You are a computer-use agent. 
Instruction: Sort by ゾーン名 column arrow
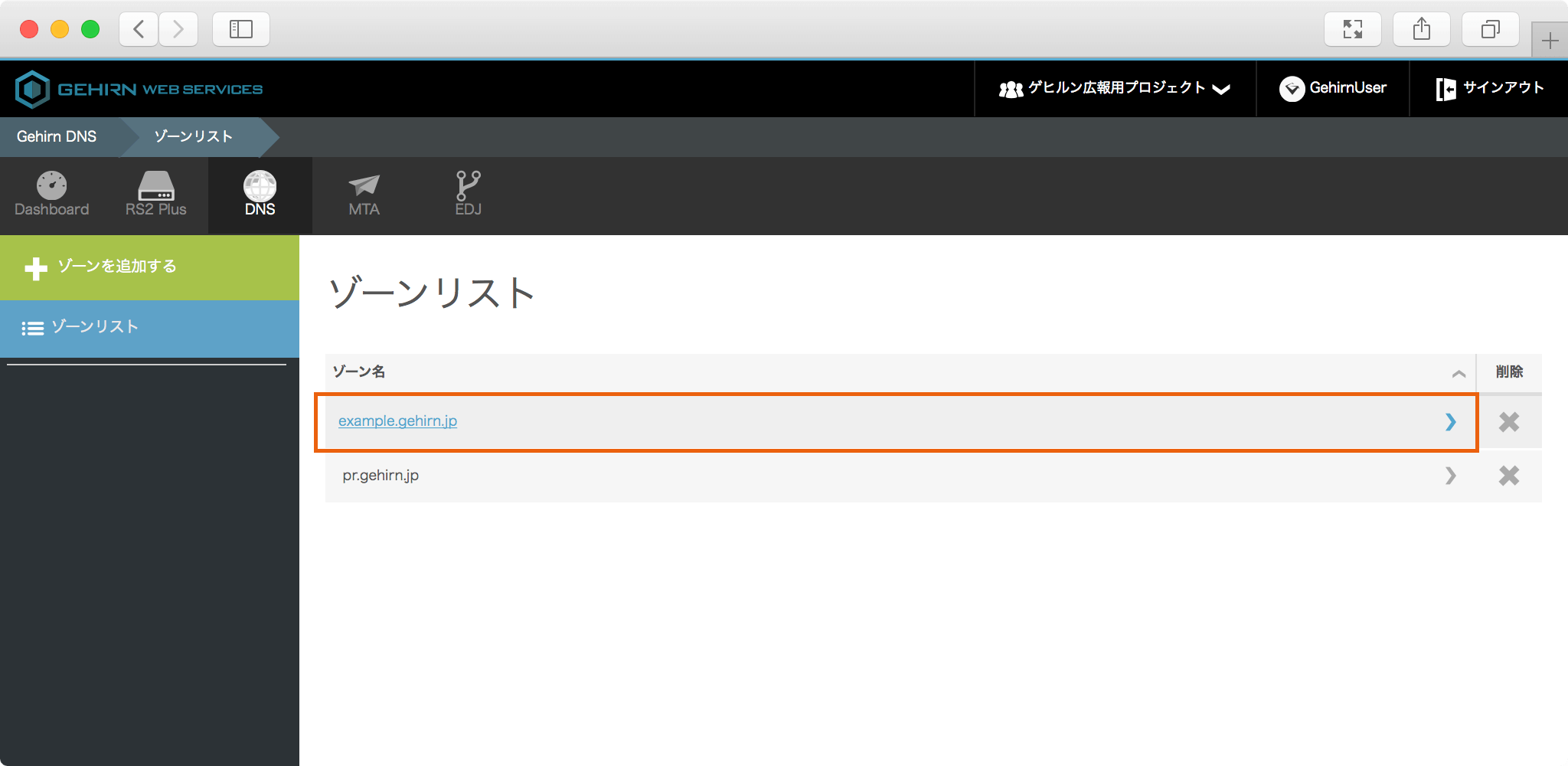pyautogui.click(x=1459, y=374)
